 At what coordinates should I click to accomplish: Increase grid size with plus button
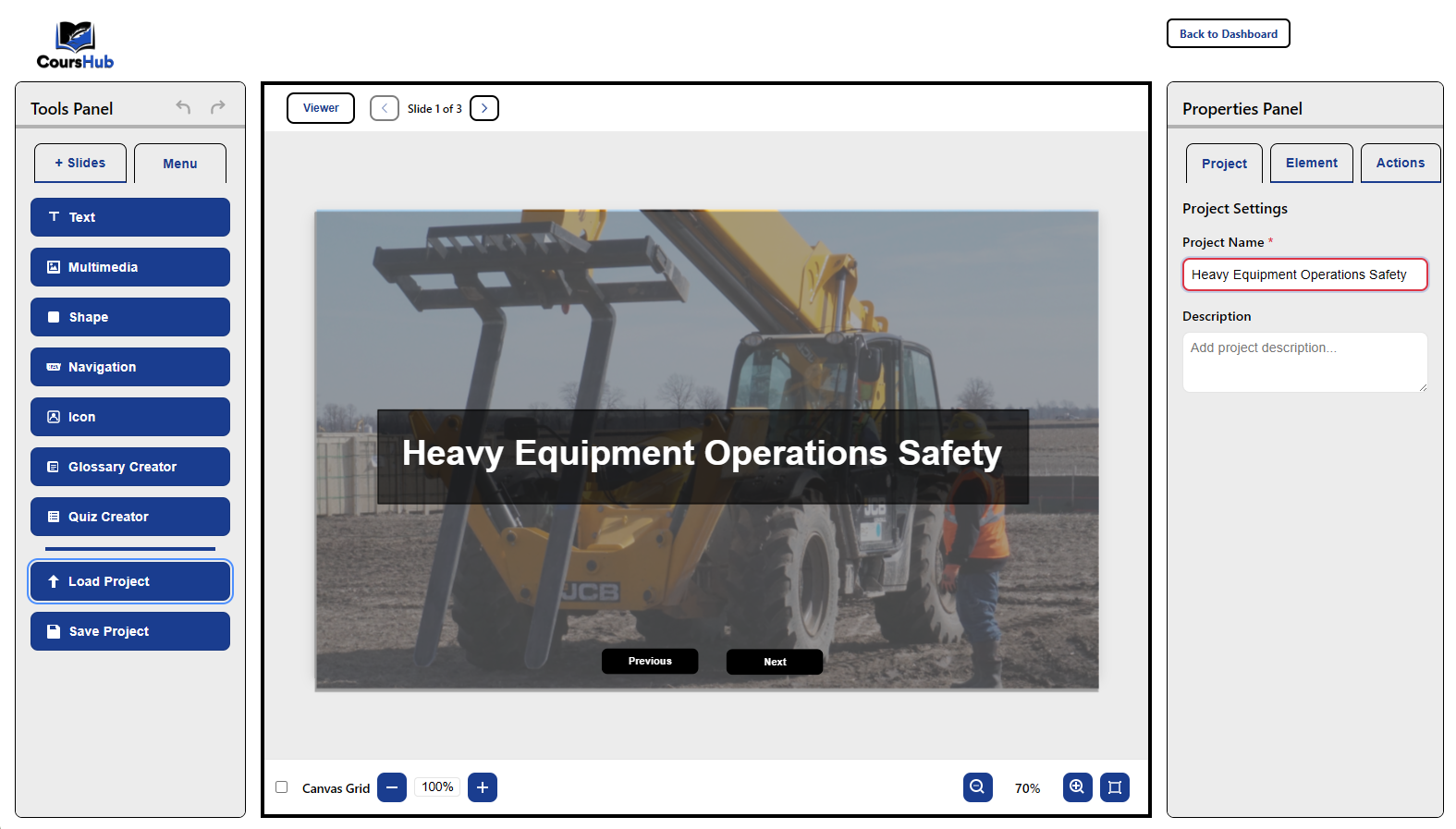pos(483,787)
